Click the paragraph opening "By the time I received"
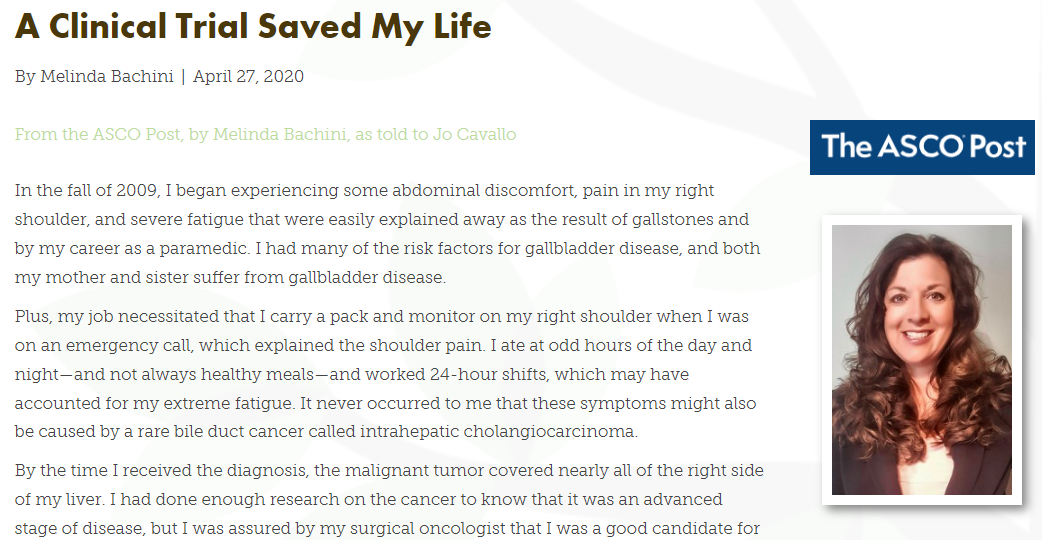The height and width of the screenshot is (540, 1042). [x=389, y=499]
